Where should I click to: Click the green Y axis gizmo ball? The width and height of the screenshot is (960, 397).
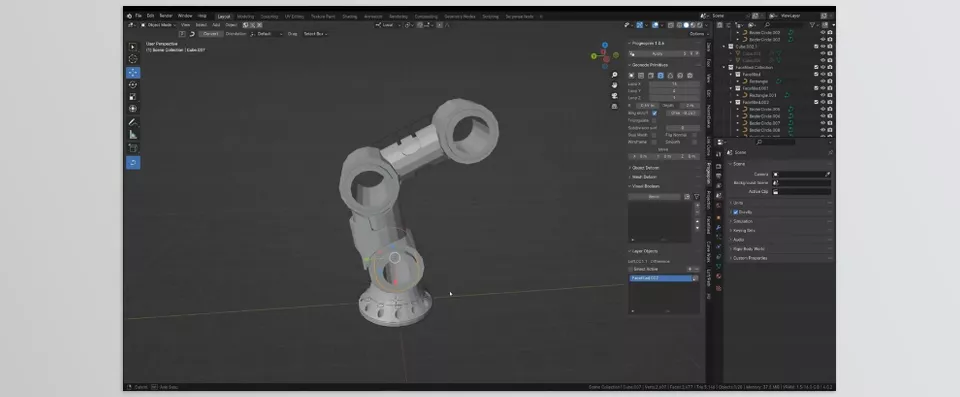coord(593,56)
